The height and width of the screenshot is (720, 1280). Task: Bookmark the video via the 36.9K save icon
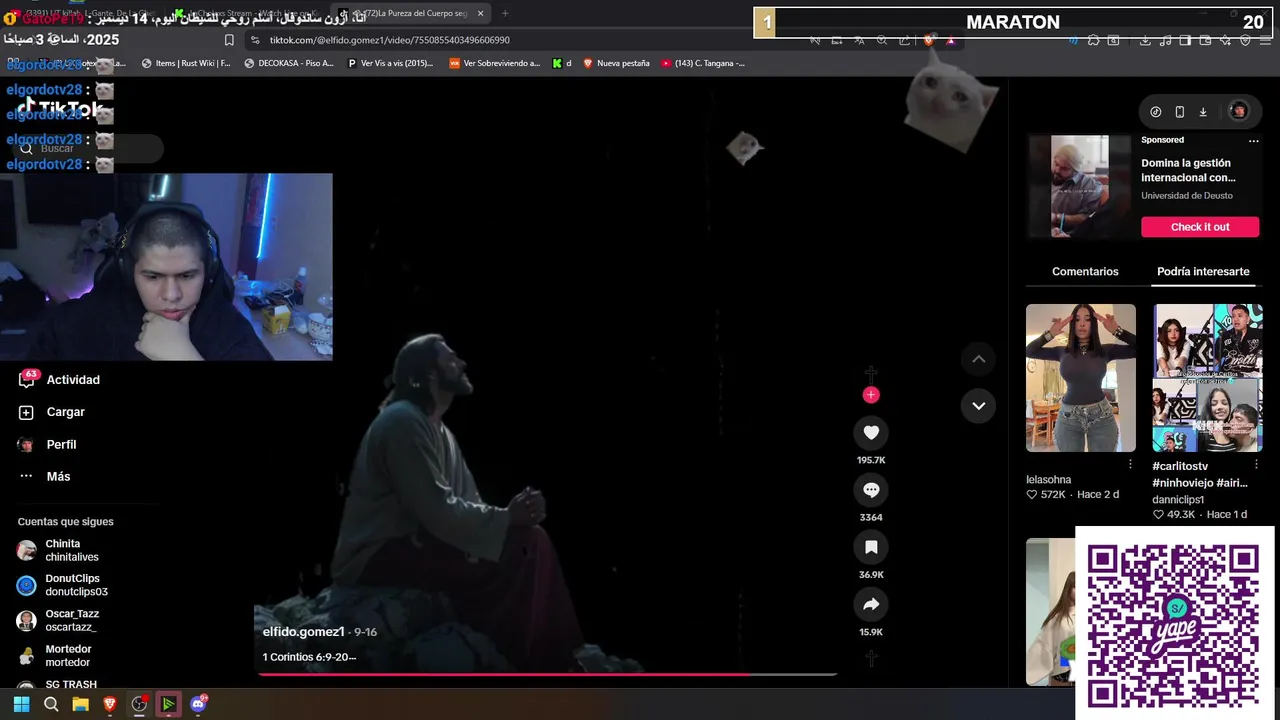tap(871, 547)
